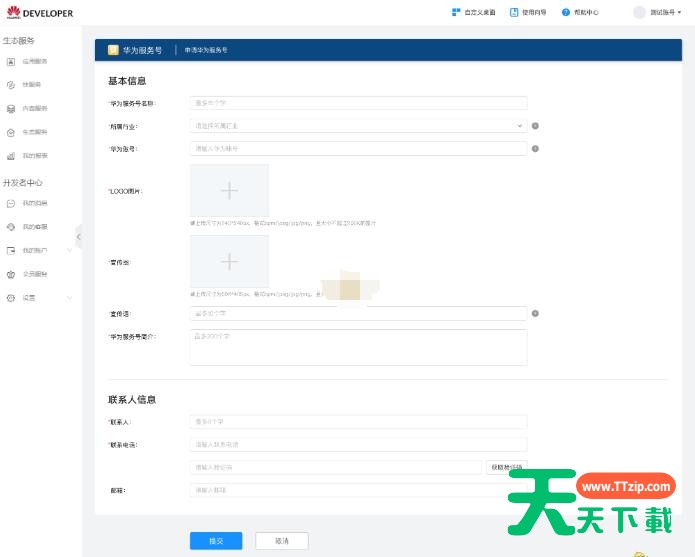Open the 所属行业 dropdown

(x=358, y=126)
